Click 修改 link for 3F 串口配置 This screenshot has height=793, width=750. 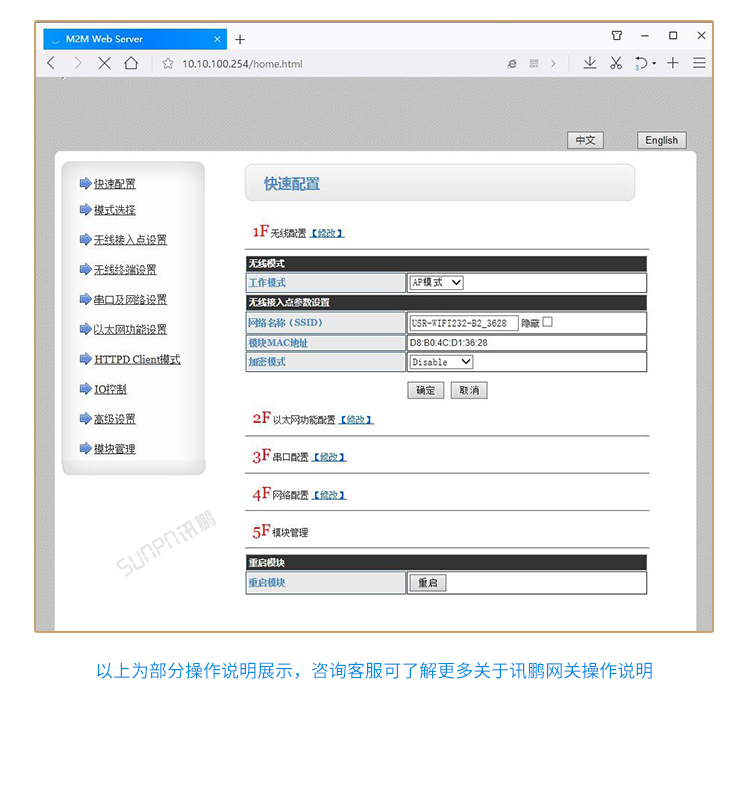pyautogui.click(x=329, y=457)
